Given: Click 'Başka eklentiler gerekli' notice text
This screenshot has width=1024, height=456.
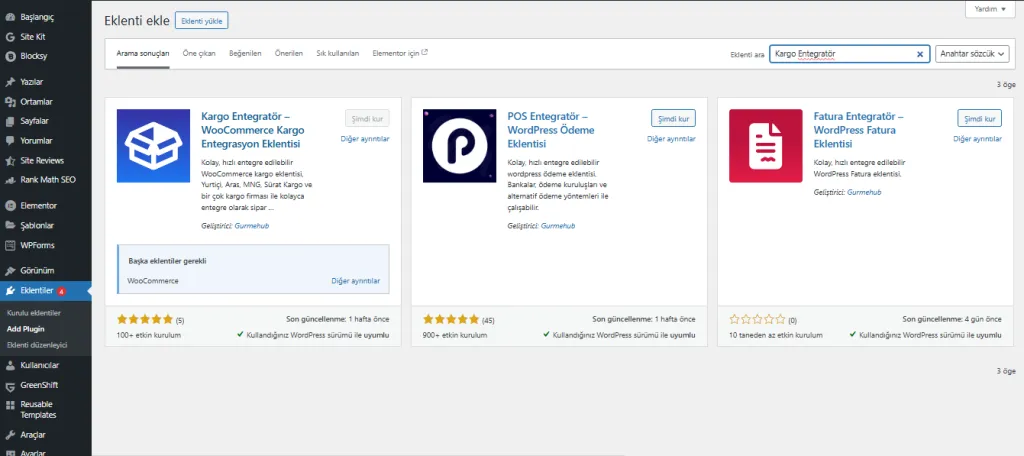Looking at the screenshot, I should (167, 261).
